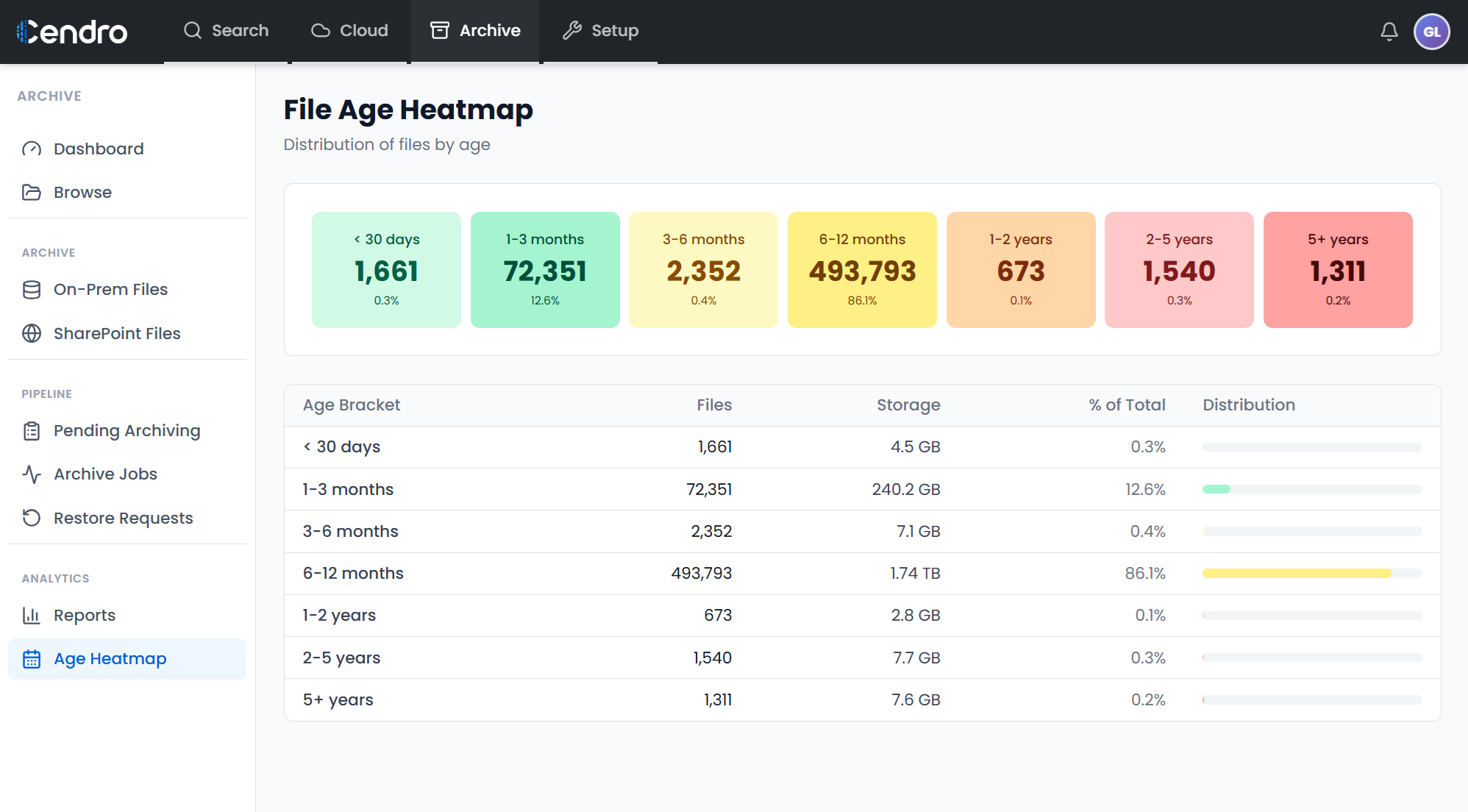Click the Age Bracket column header

(x=352, y=405)
